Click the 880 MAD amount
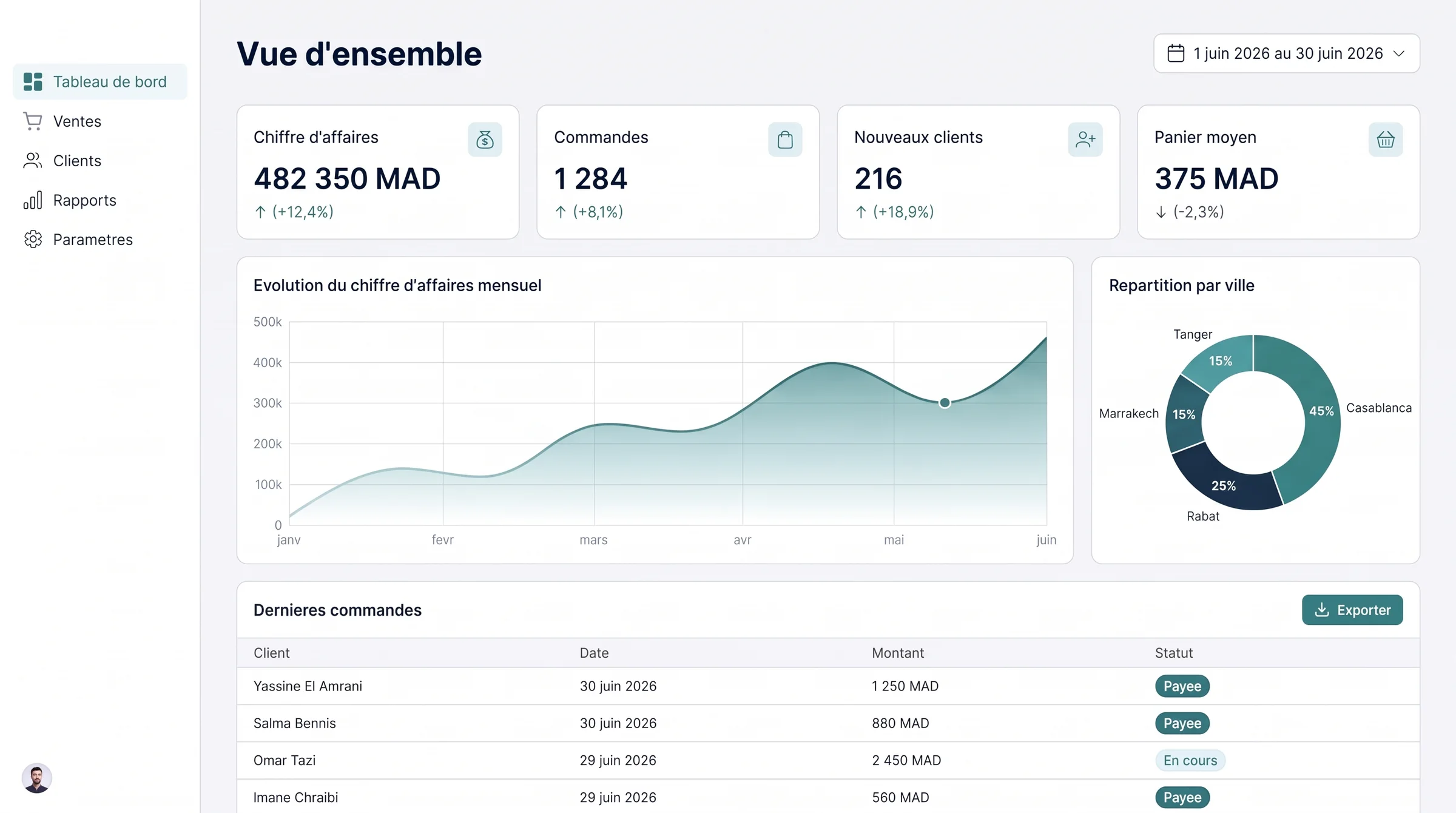Viewport: 1456px width, 813px height. 901,723
